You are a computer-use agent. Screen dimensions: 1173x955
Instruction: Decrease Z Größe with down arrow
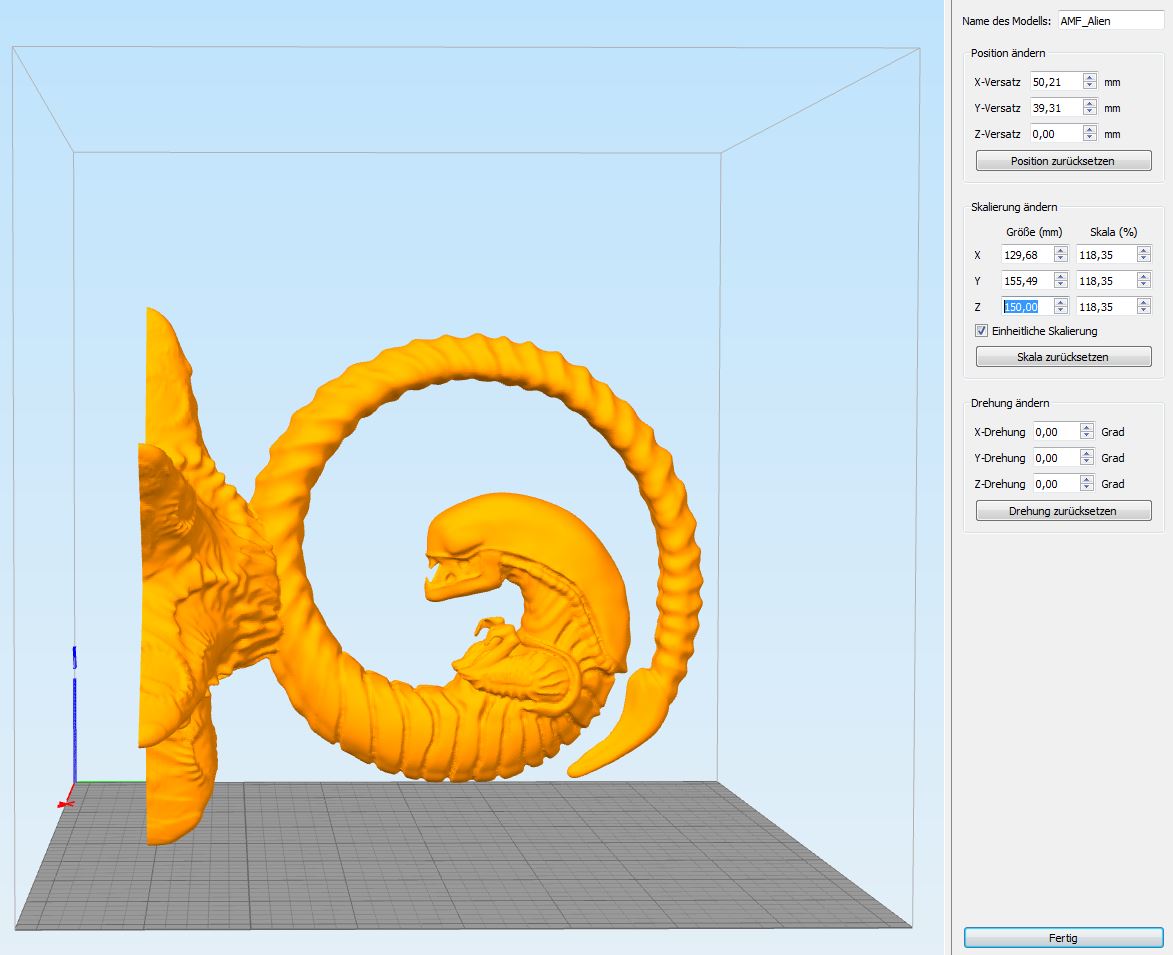(1061, 311)
